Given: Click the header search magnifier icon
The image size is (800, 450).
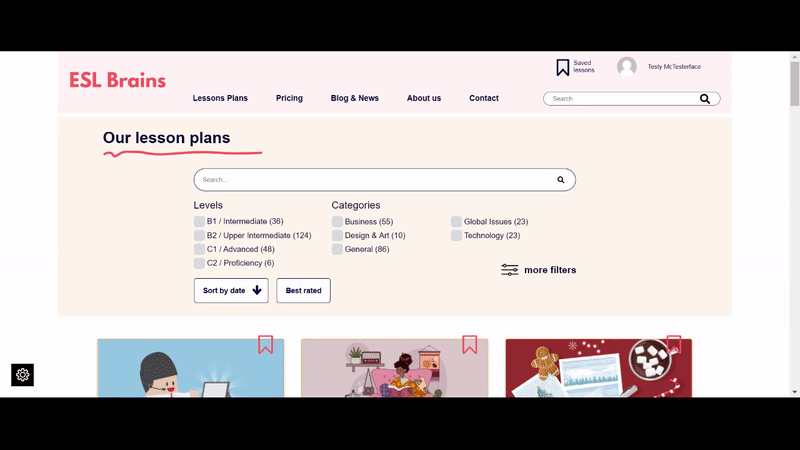Looking at the screenshot, I should [x=705, y=99].
